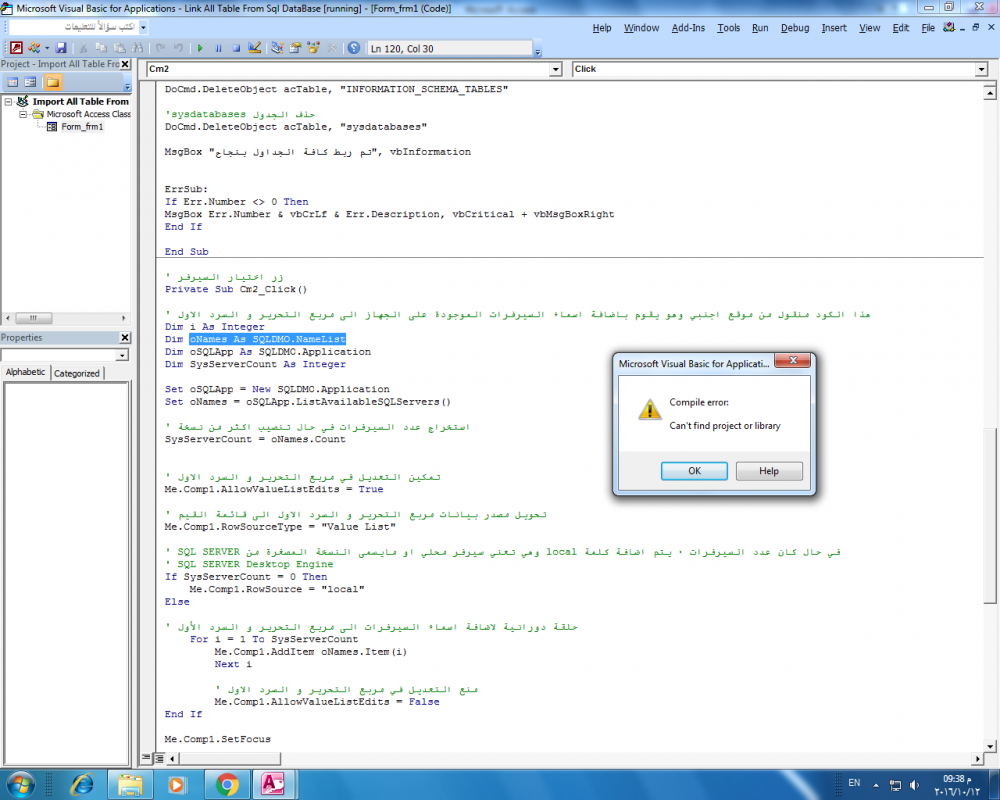Screen dimensions: 1000x800
Task: Click the code window vertical scrollbar thumb
Action: pos(989,515)
